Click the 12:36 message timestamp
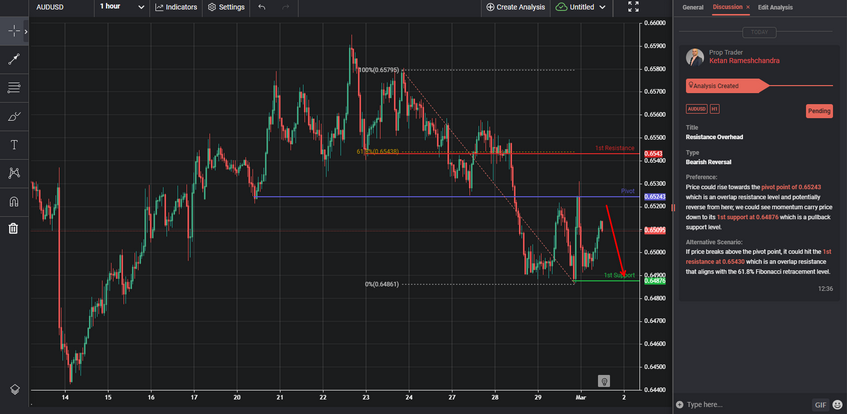The image size is (847, 414). 825,289
